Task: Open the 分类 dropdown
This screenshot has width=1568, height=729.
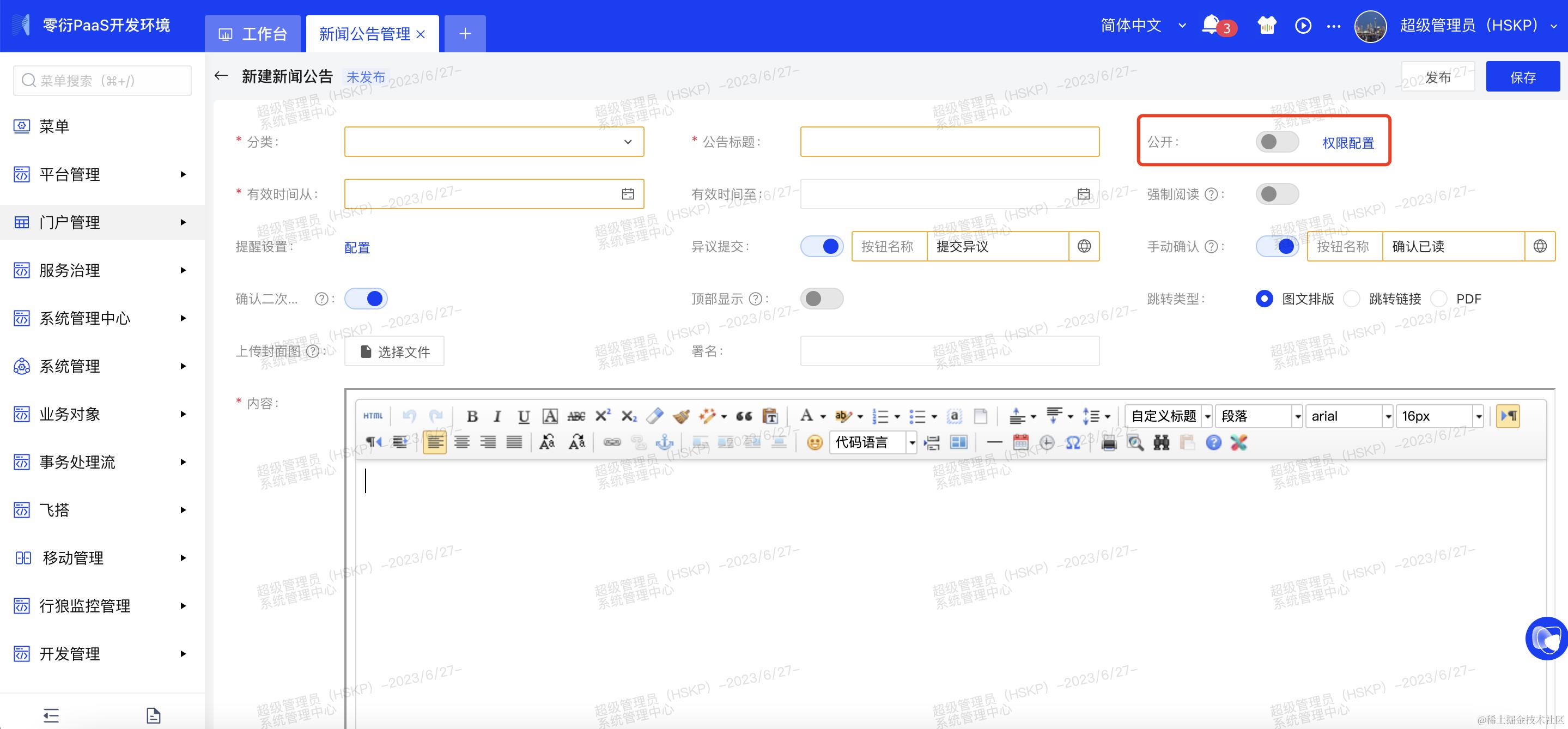Action: click(494, 142)
